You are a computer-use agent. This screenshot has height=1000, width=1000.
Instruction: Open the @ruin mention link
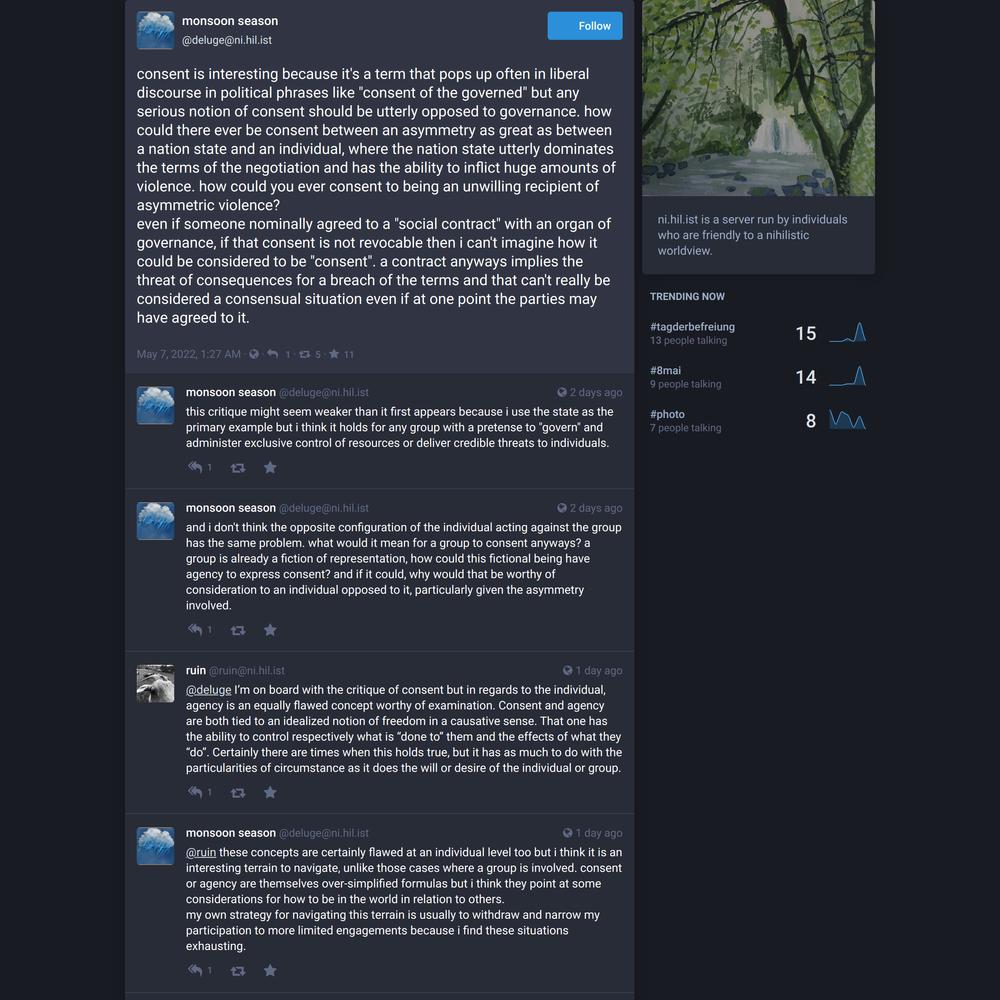tap(201, 853)
